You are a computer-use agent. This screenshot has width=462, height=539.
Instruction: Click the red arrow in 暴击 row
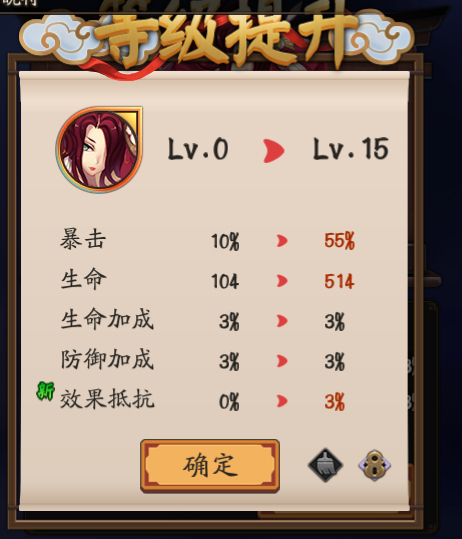[282, 241]
